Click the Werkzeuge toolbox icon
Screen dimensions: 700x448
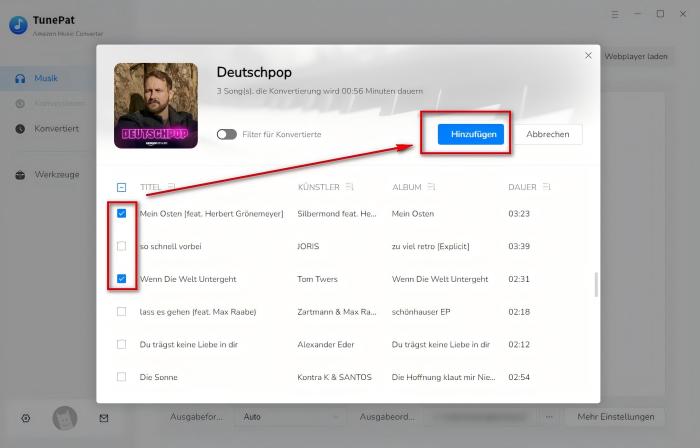tap(20, 175)
